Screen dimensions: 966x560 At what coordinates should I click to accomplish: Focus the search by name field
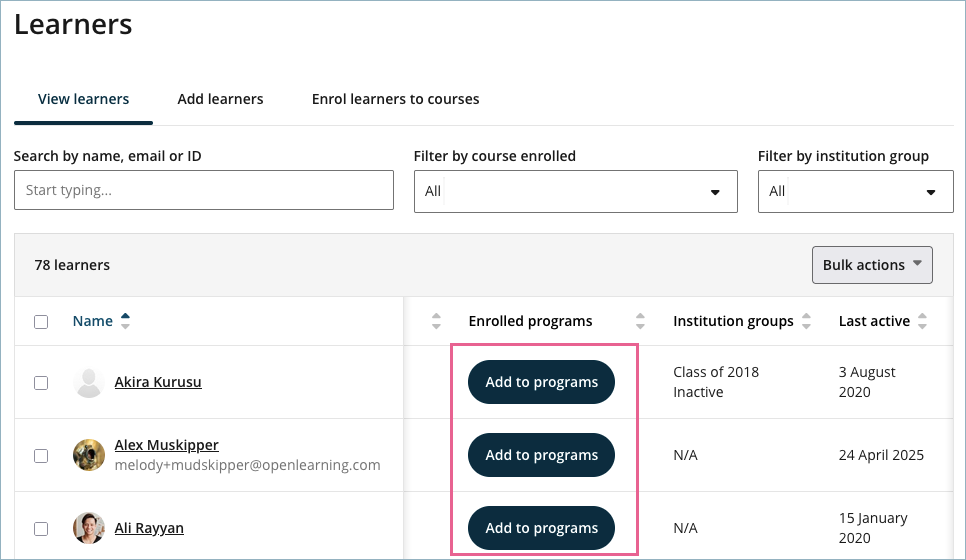click(x=204, y=190)
